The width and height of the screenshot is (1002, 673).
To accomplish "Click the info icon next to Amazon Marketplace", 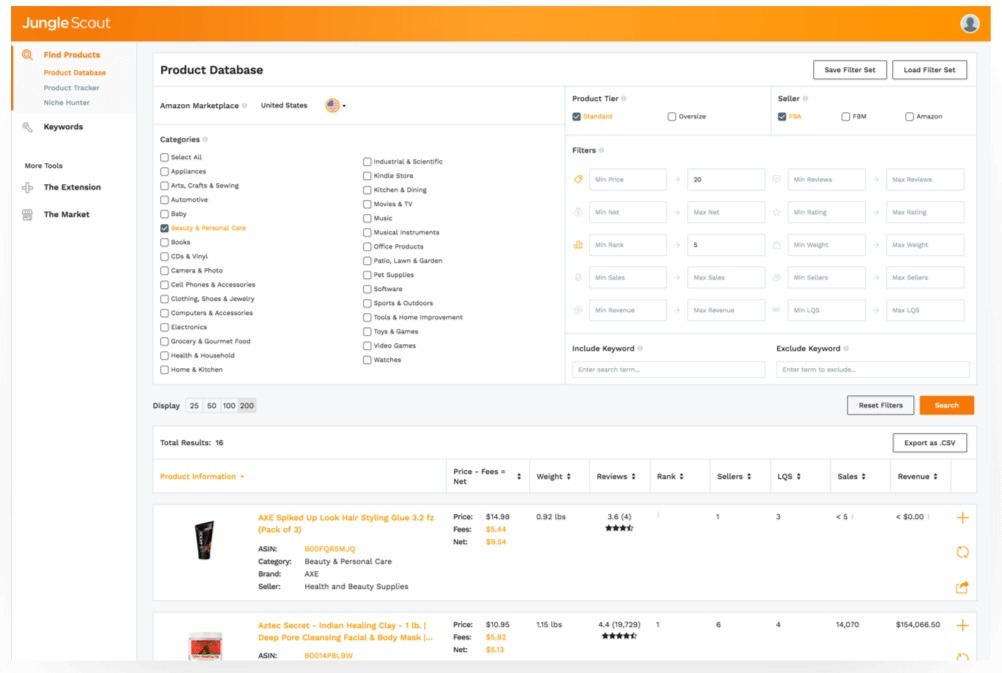I will (245, 105).
